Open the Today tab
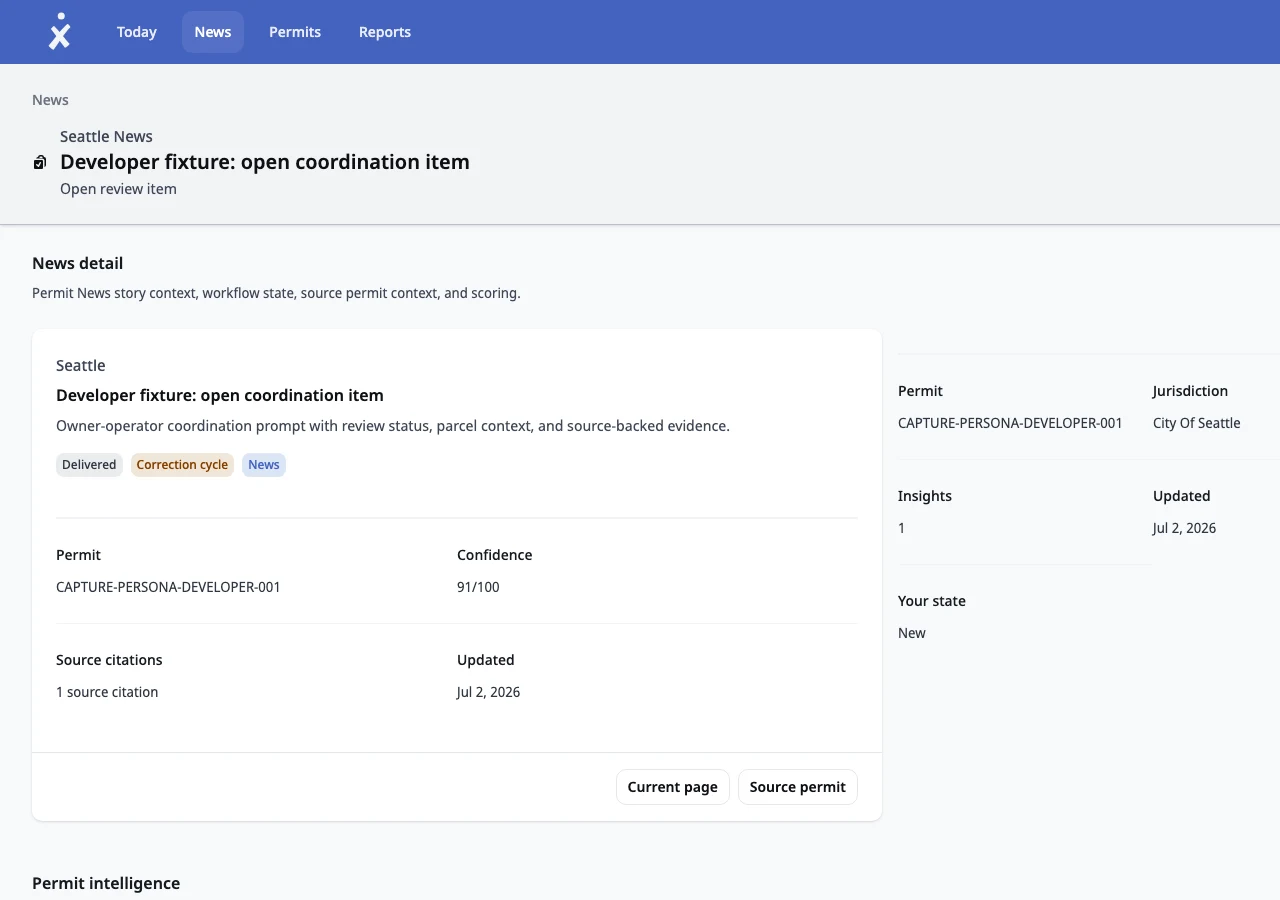The image size is (1280, 900). (136, 32)
